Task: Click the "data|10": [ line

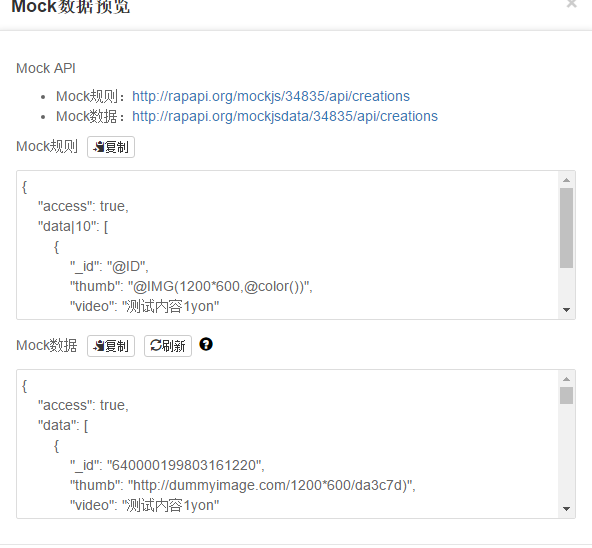Action: click(73, 227)
